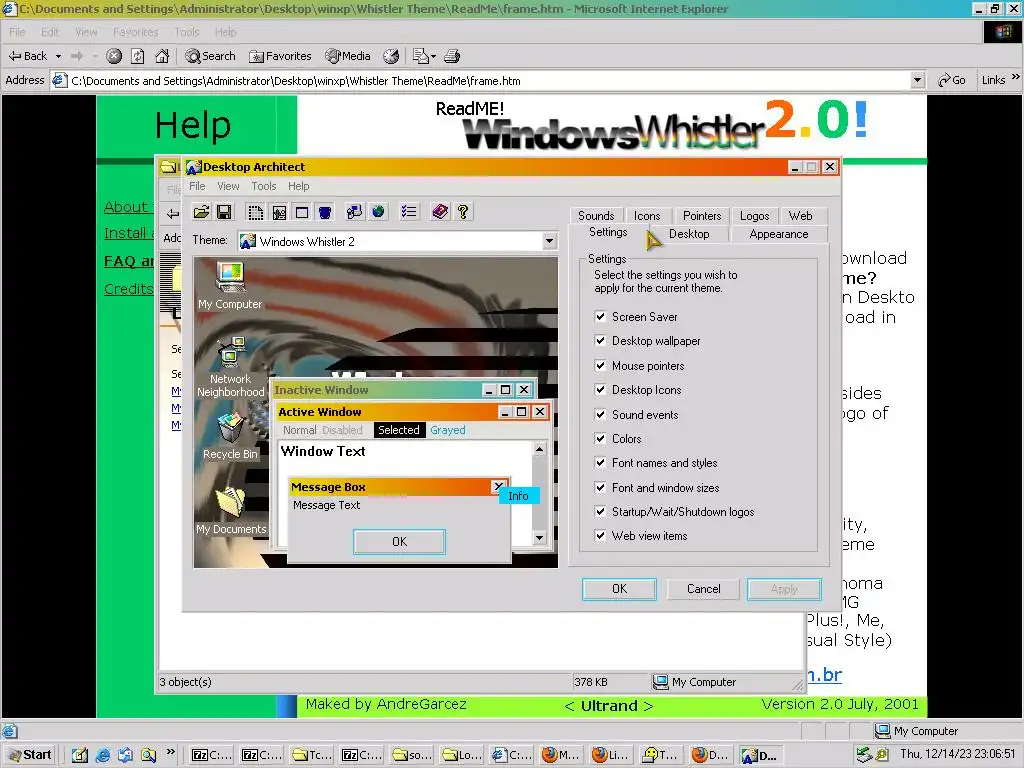This screenshot has height=768, width=1024.
Task: Click OK in the Message Box preview
Action: coord(399,541)
